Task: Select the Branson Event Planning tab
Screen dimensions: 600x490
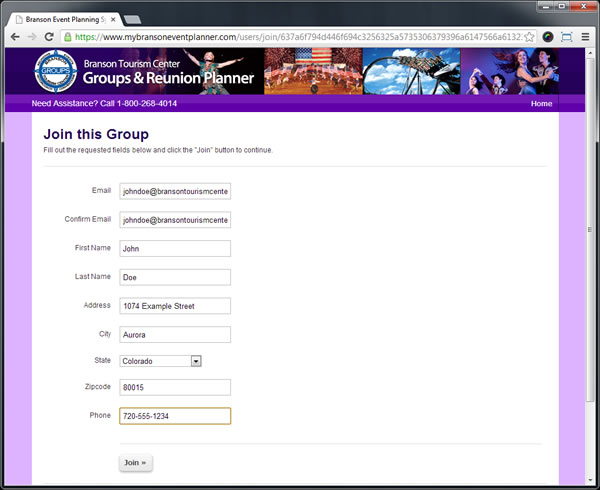Action: click(x=65, y=20)
